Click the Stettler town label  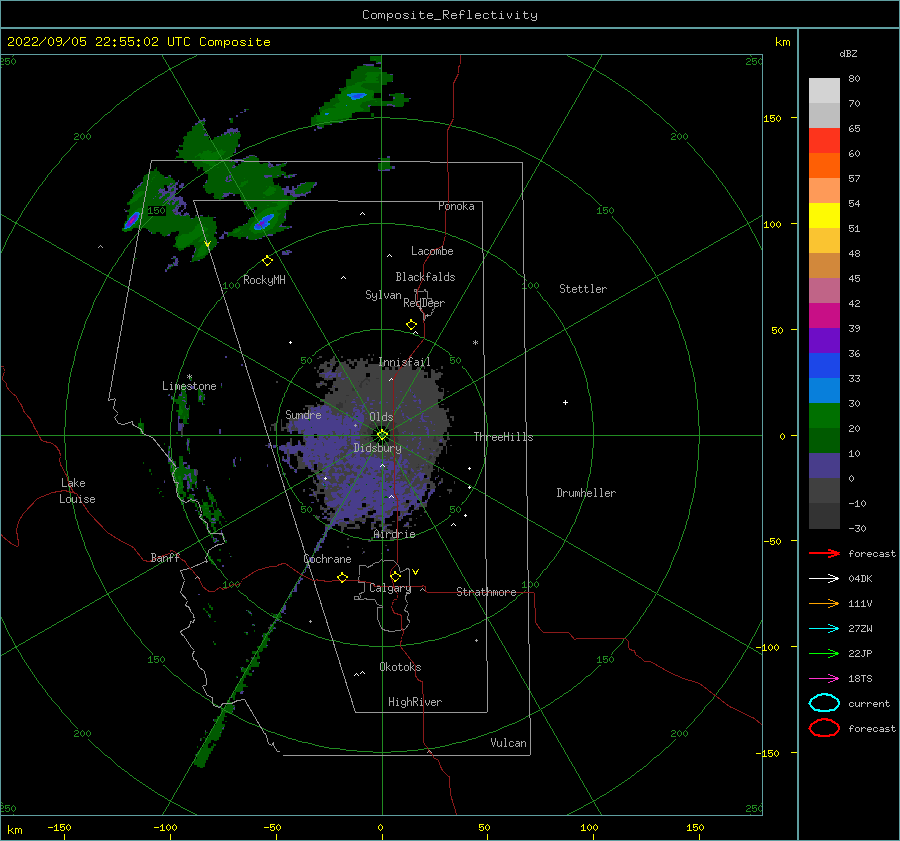click(583, 289)
